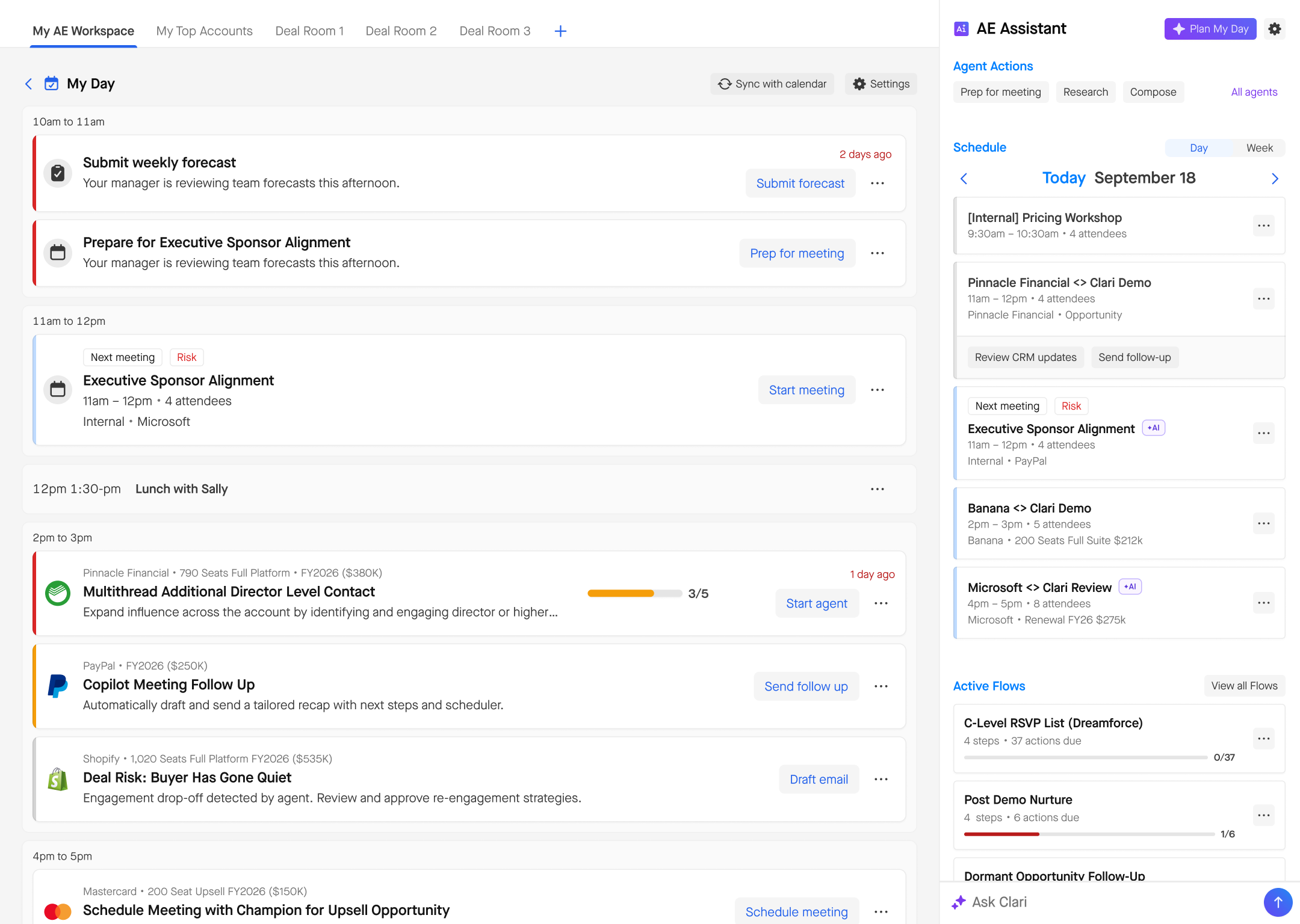Click the Plan My Day button
The image size is (1300, 924).
(1210, 29)
